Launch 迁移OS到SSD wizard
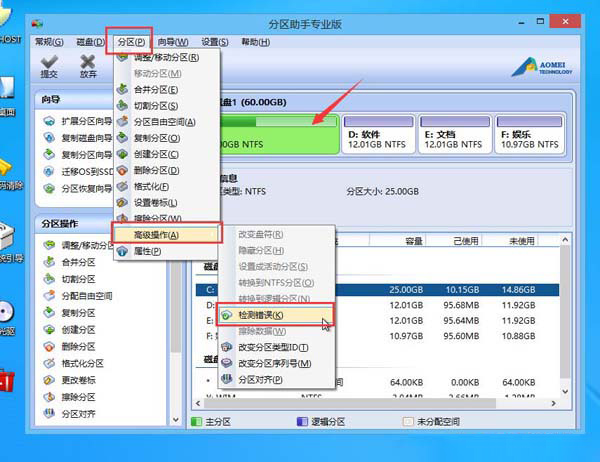This screenshot has width=600, height=462. pyautogui.click(x=77, y=171)
